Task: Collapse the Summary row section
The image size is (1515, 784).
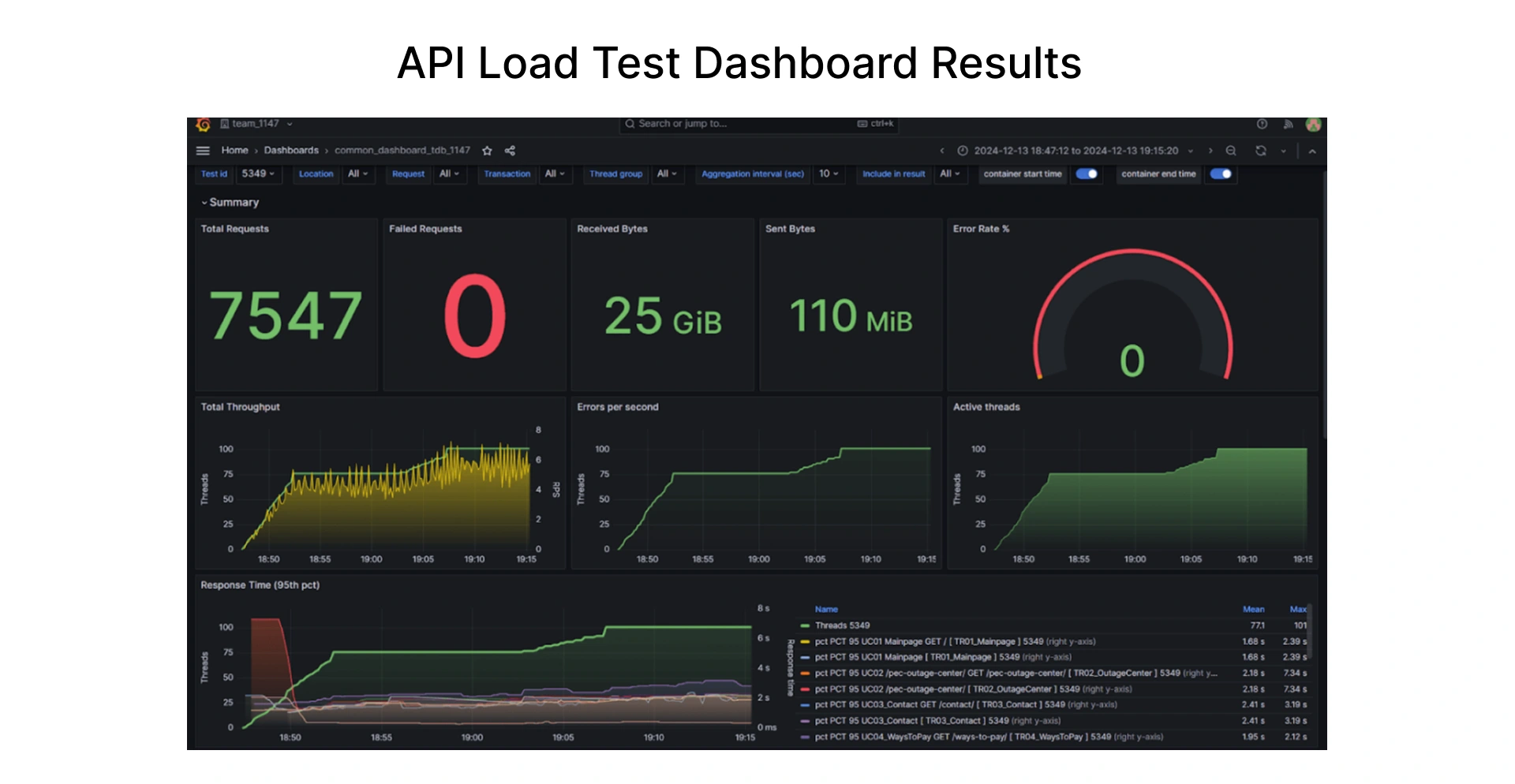Action: tap(230, 203)
